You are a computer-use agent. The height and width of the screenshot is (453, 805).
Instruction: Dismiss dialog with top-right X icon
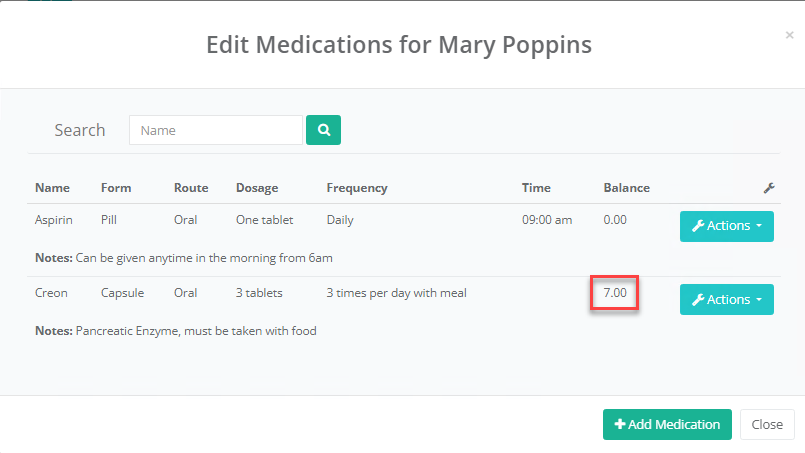click(x=790, y=35)
